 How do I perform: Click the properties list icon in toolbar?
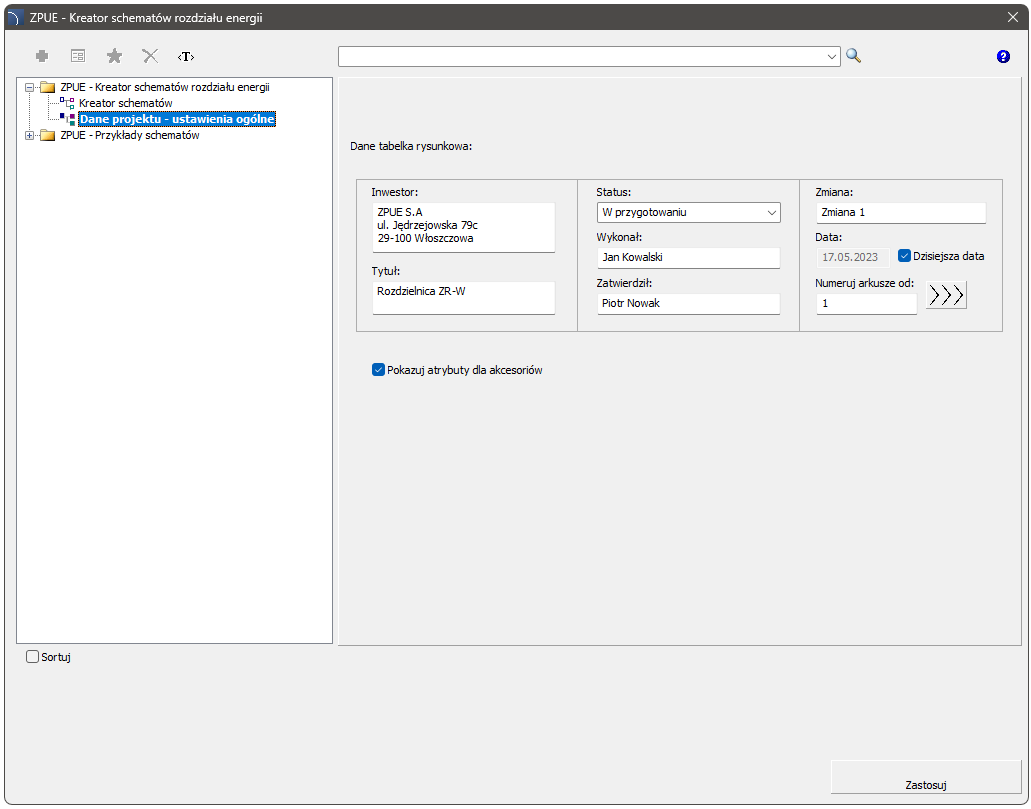[78, 57]
